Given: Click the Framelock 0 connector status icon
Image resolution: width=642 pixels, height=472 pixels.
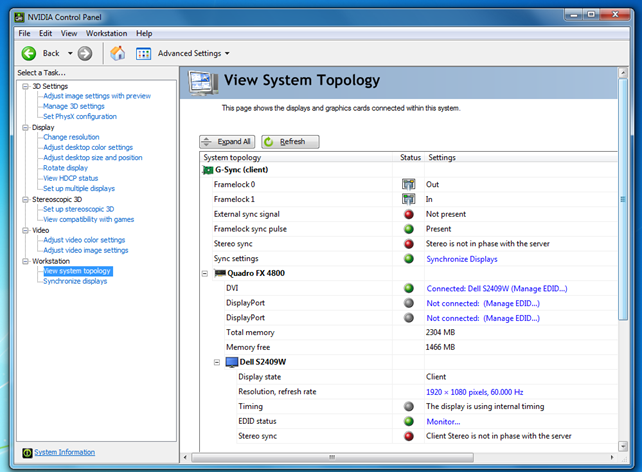Looking at the screenshot, I should coord(408,184).
